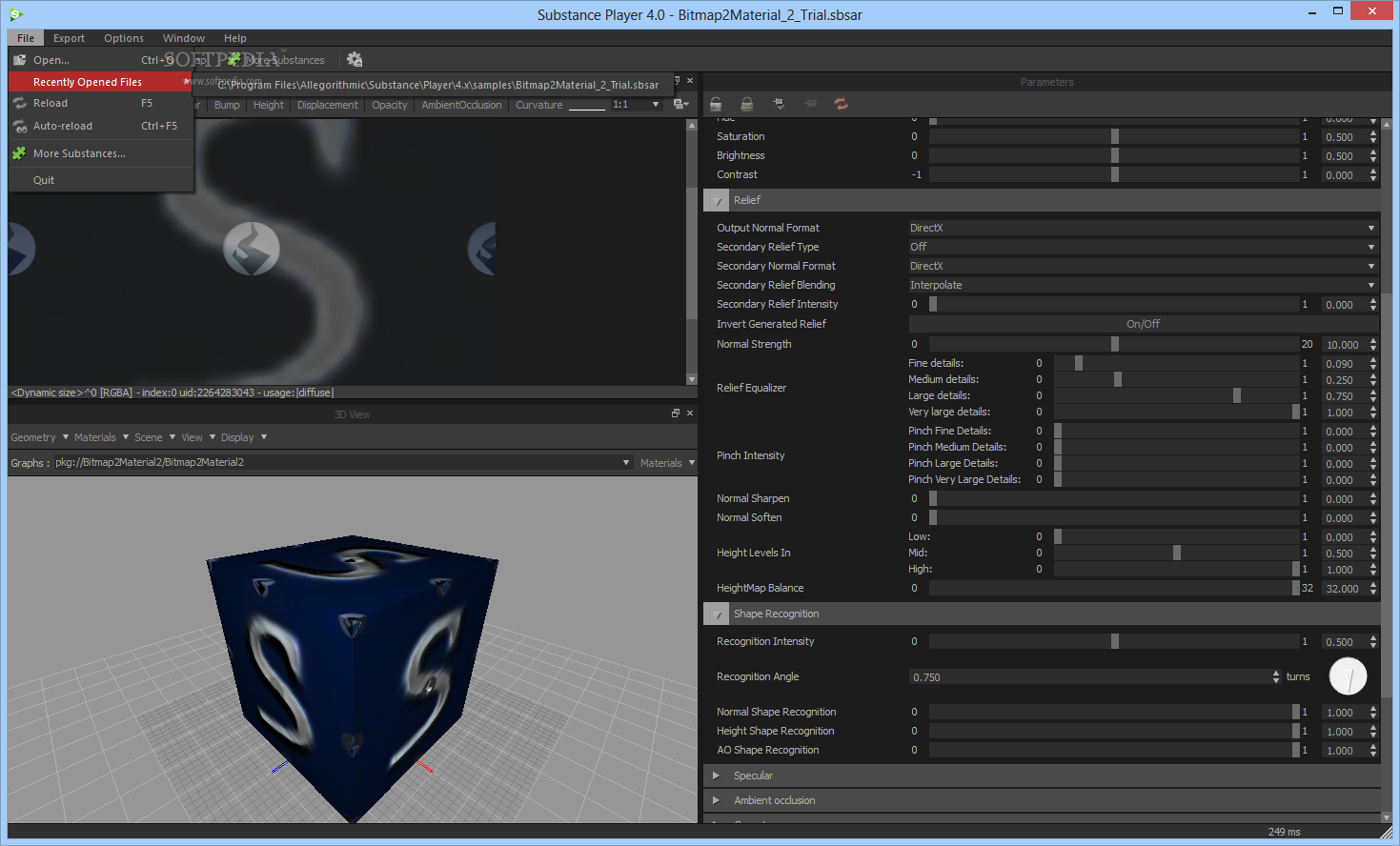Click the unlocked padlock parameters icon
Image resolution: width=1400 pixels, height=846 pixels.
[716, 103]
